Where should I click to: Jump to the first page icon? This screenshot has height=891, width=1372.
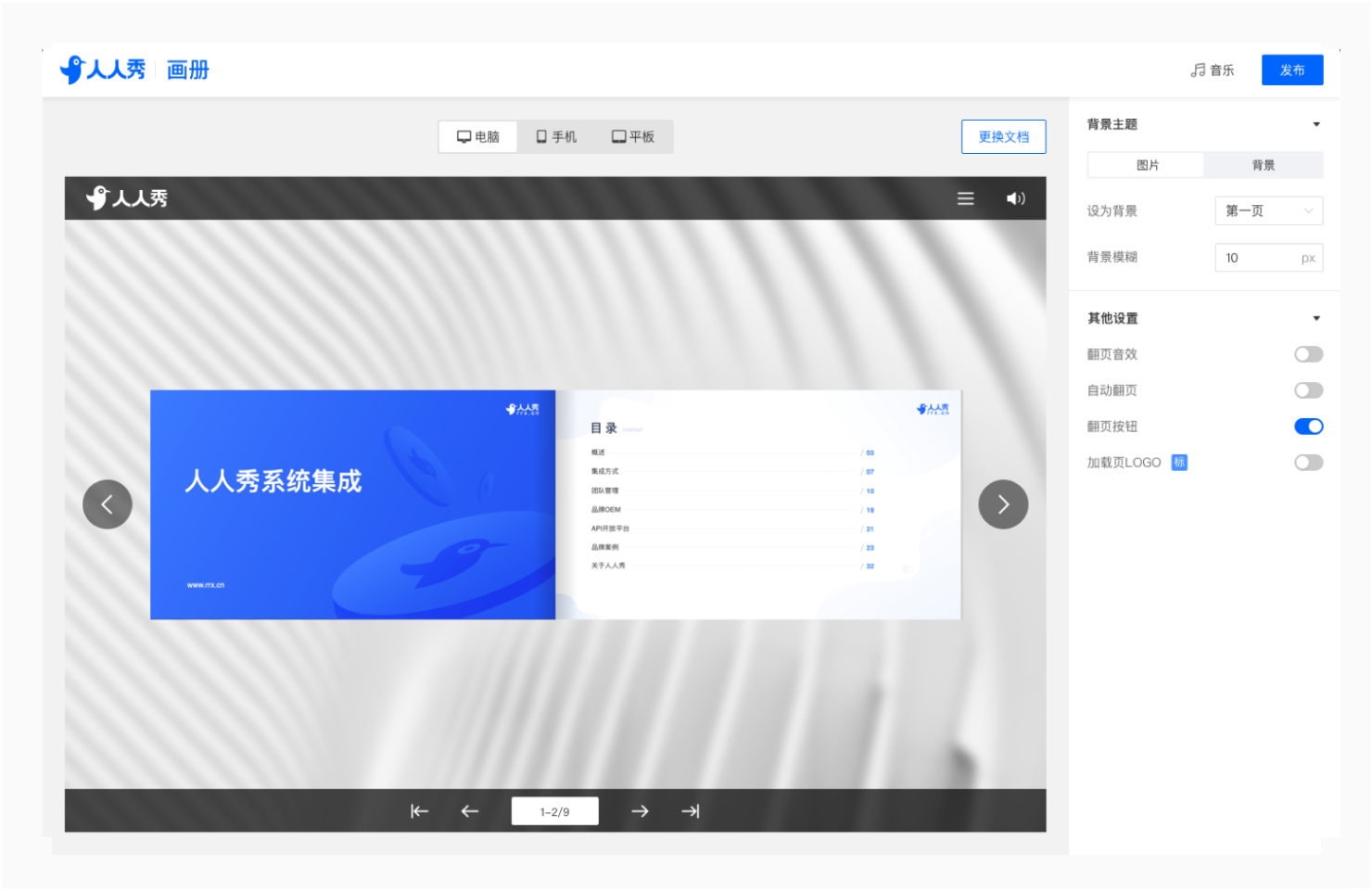(420, 811)
